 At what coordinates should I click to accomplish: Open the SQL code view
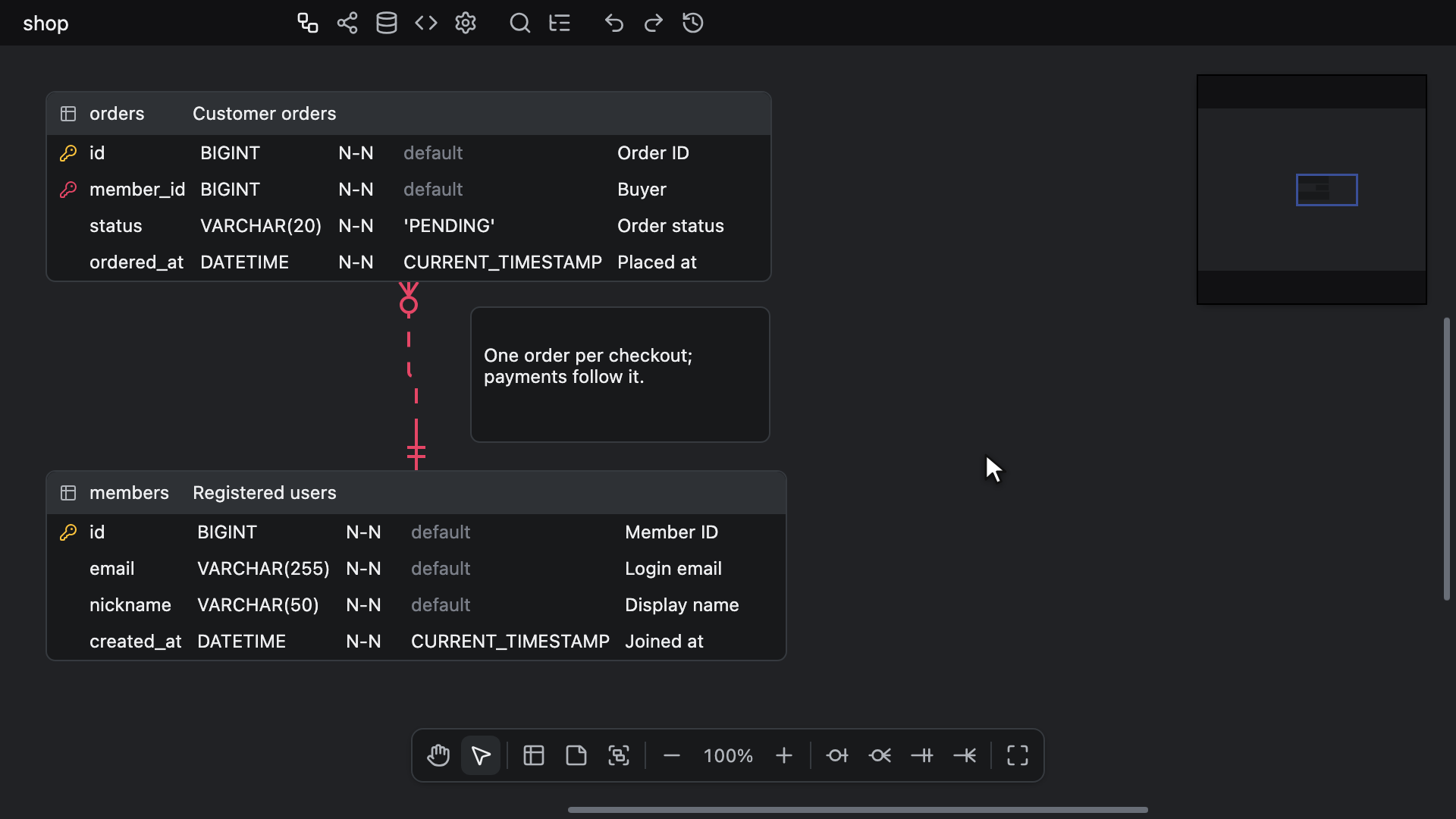point(426,23)
